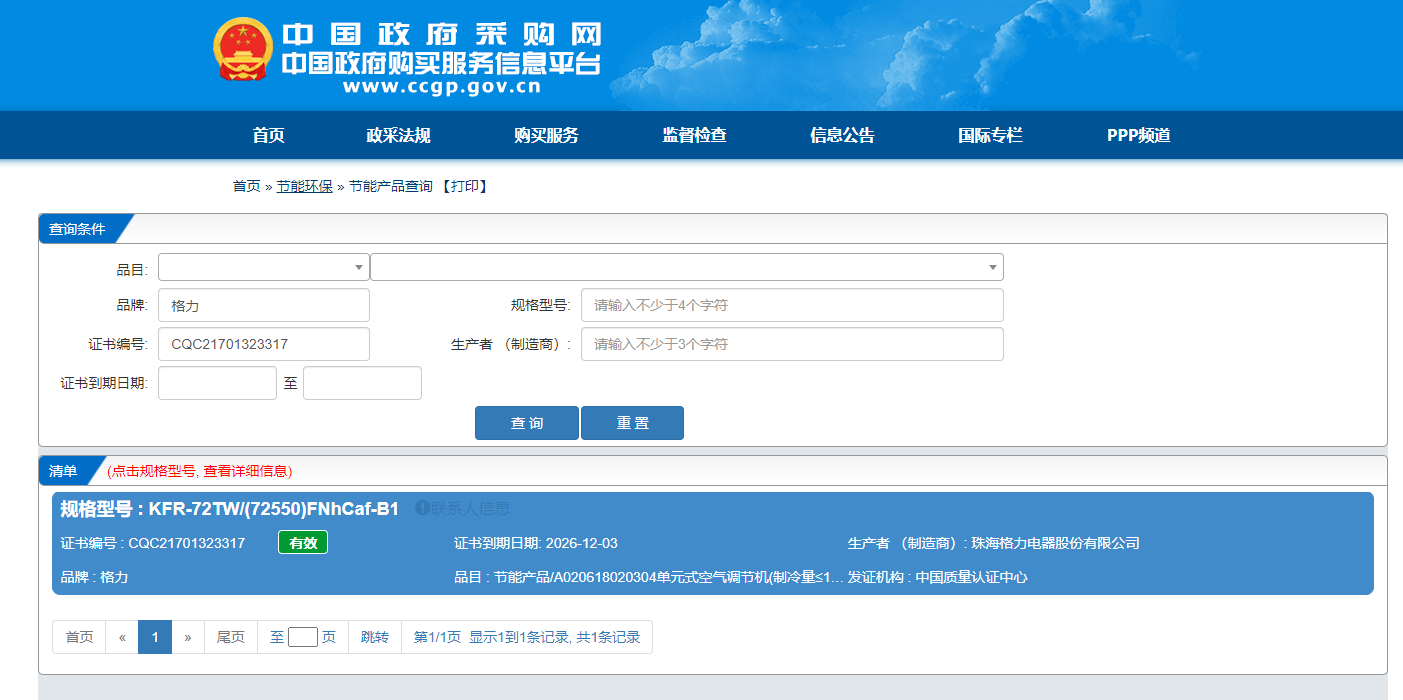Click the 首页 breadcrumb link
The height and width of the screenshot is (700, 1403).
pos(246,186)
